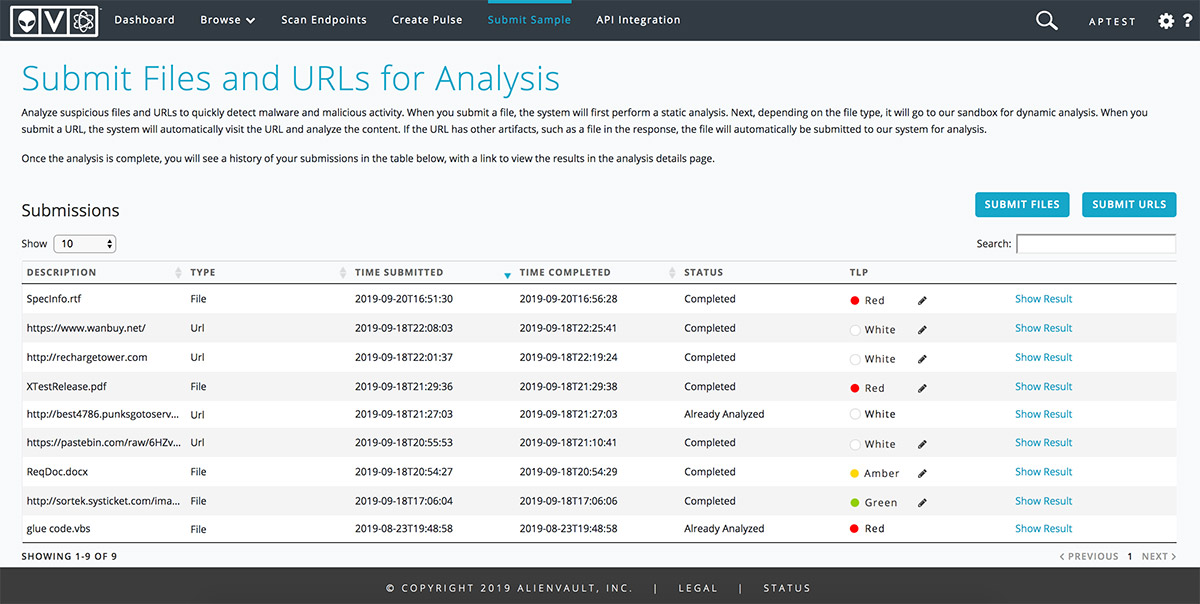Click 'Already Analyzed' status for glue code.vbs
Viewport: 1200px width, 604px height.
724,529
